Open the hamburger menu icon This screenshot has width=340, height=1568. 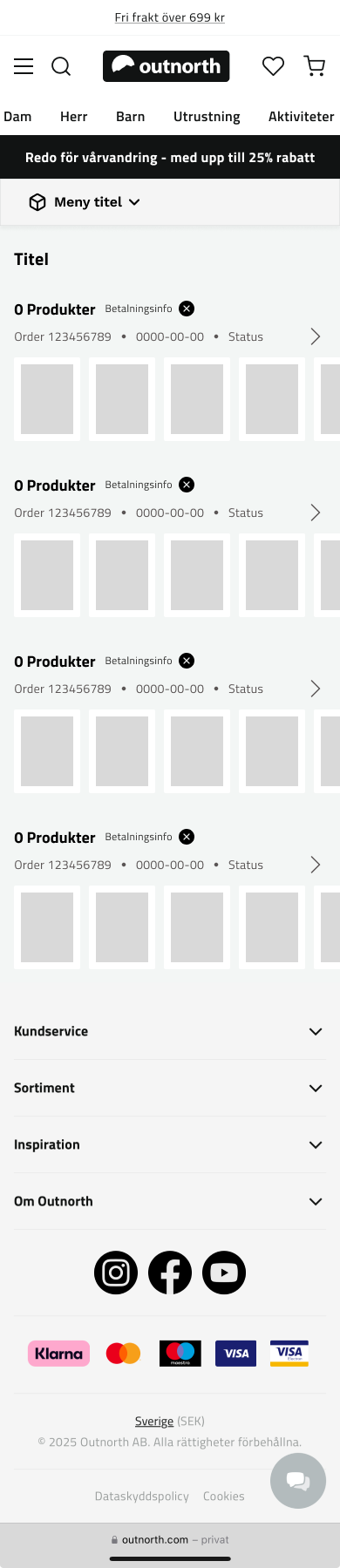[x=24, y=66]
